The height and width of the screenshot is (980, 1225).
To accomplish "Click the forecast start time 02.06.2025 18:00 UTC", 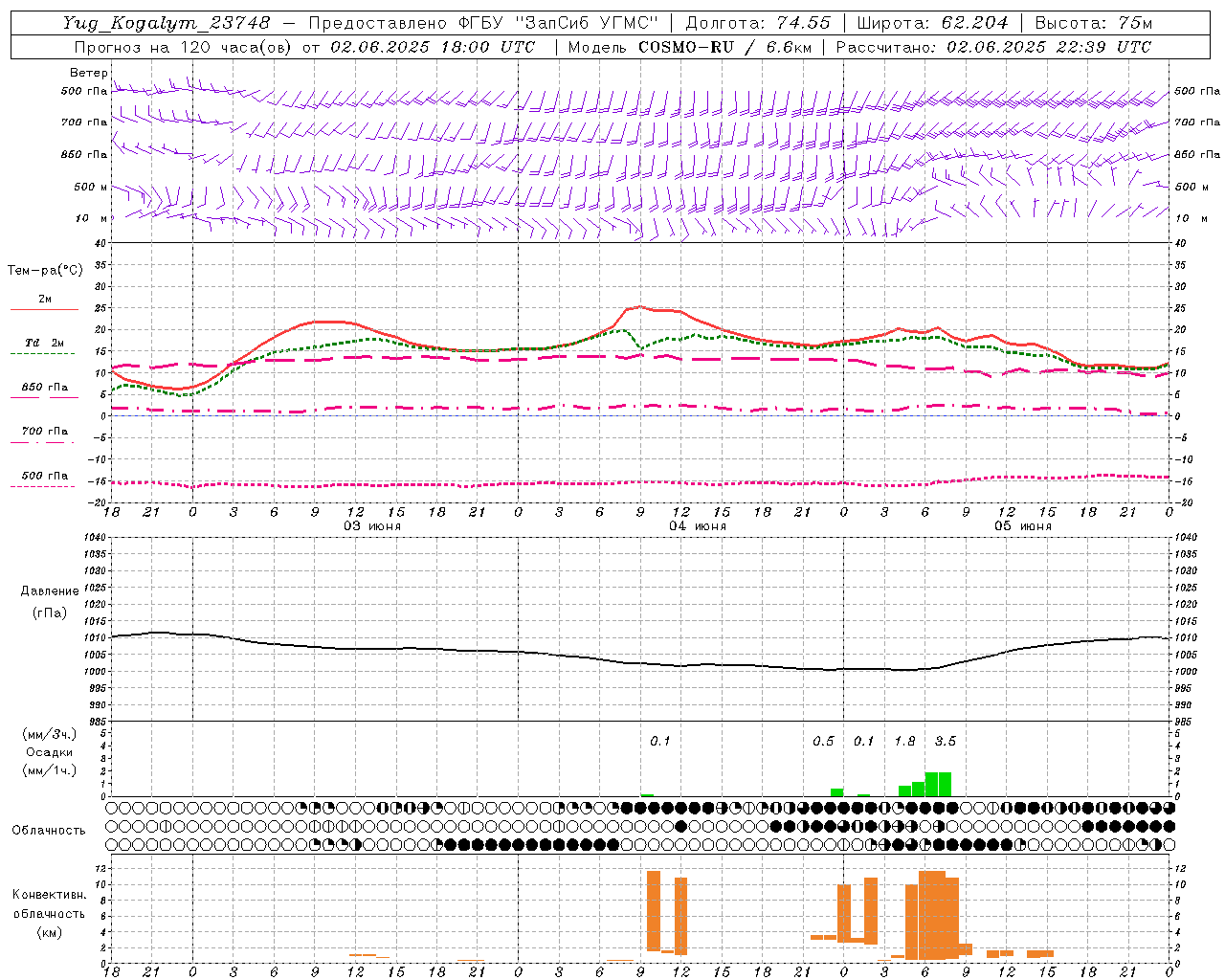I will pyautogui.click(x=432, y=47).
